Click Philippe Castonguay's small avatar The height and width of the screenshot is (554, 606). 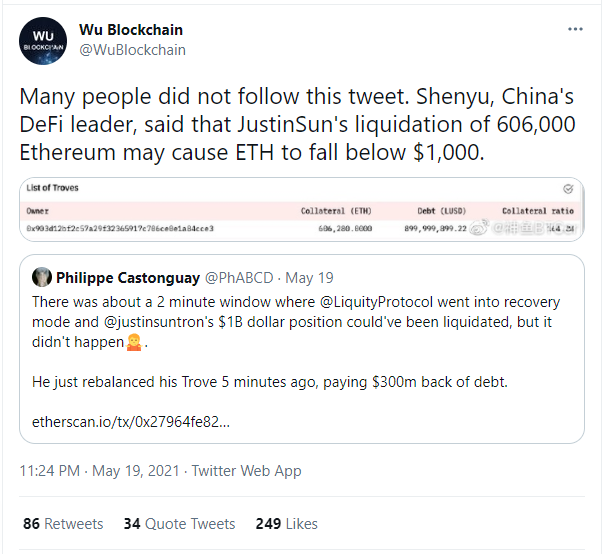click(x=42, y=276)
